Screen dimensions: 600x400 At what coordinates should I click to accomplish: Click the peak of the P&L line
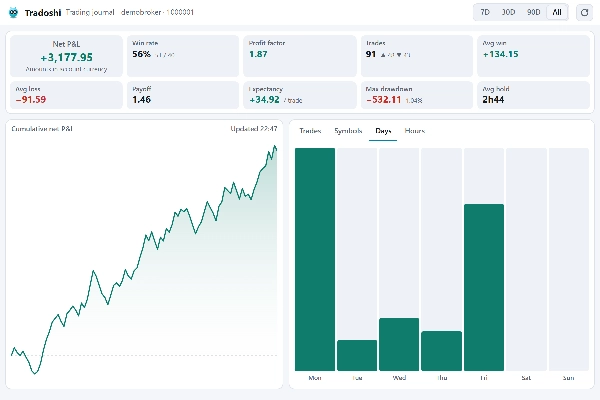coord(275,146)
